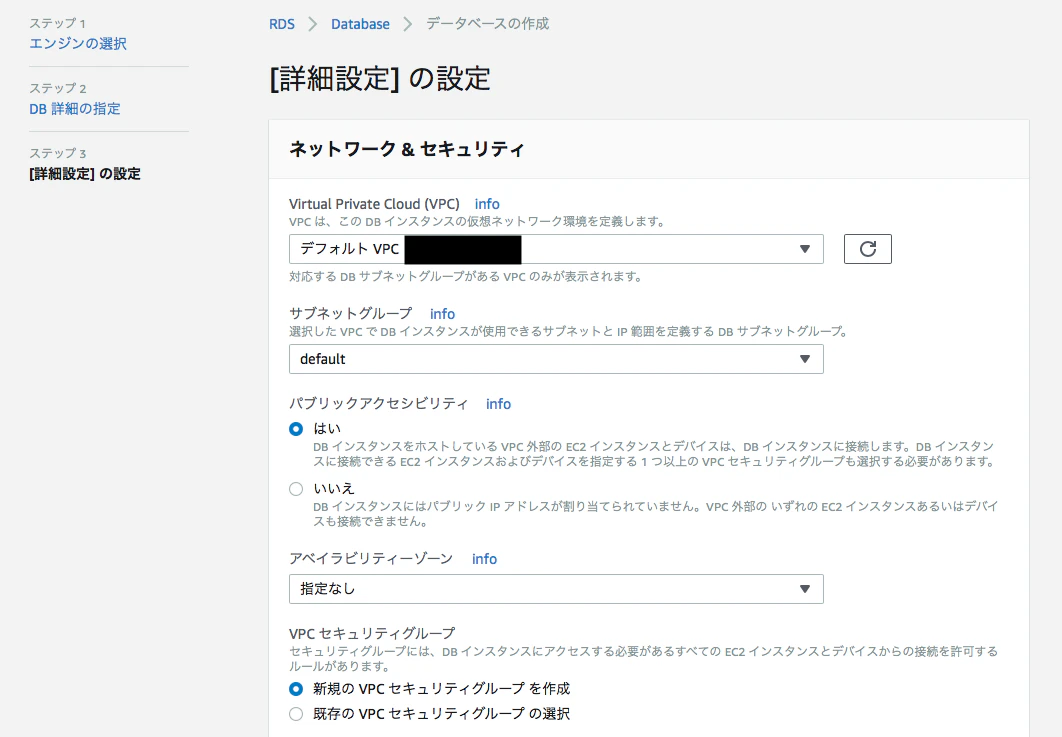Open the Virtual Private Cloud dropdown arrow
The height and width of the screenshot is (737, 1062).
pos(806,248)
